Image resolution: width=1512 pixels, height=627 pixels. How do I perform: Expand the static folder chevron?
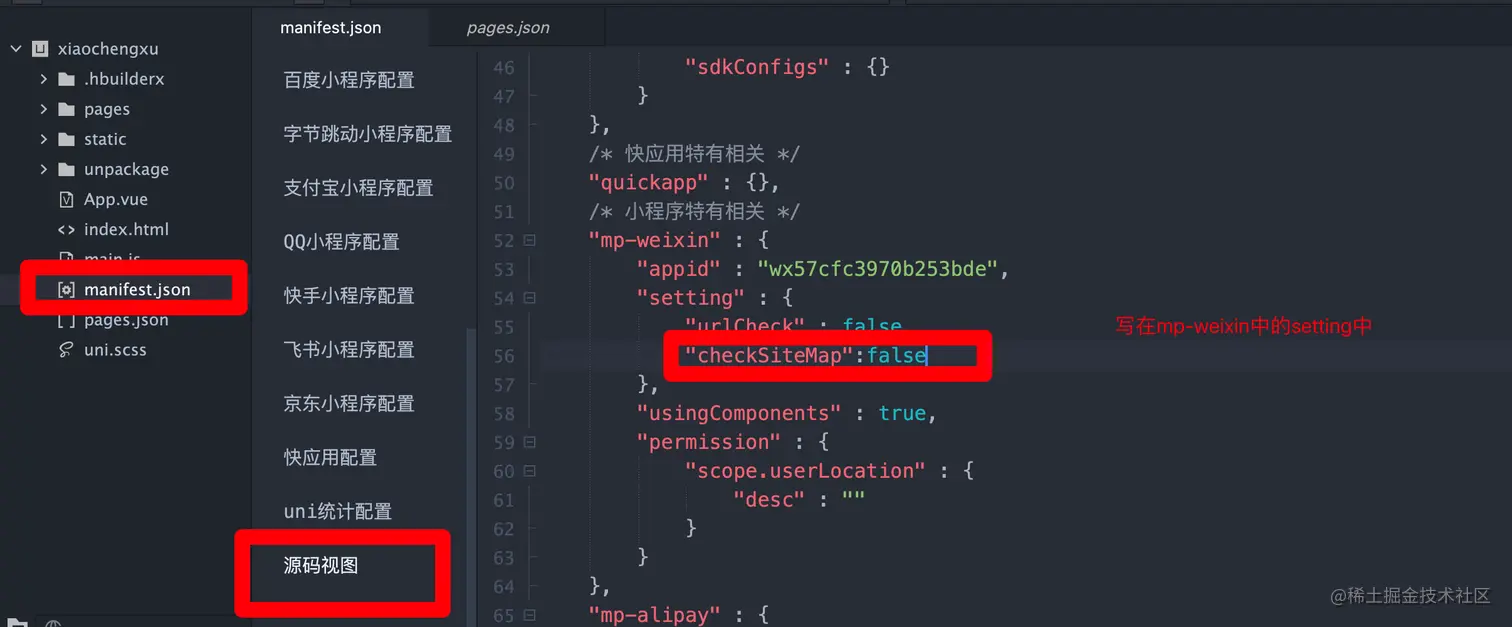coord(43,139)
